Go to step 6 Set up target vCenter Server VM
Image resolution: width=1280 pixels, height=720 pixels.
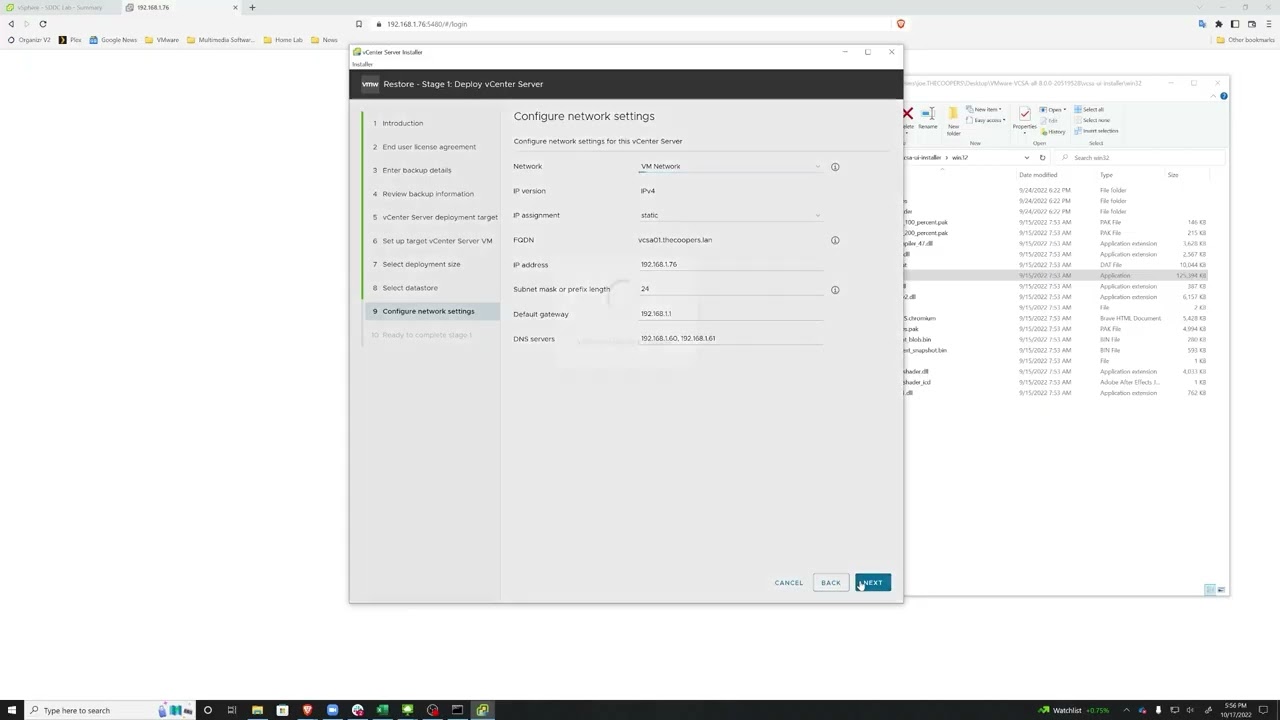tap(432, 241)
